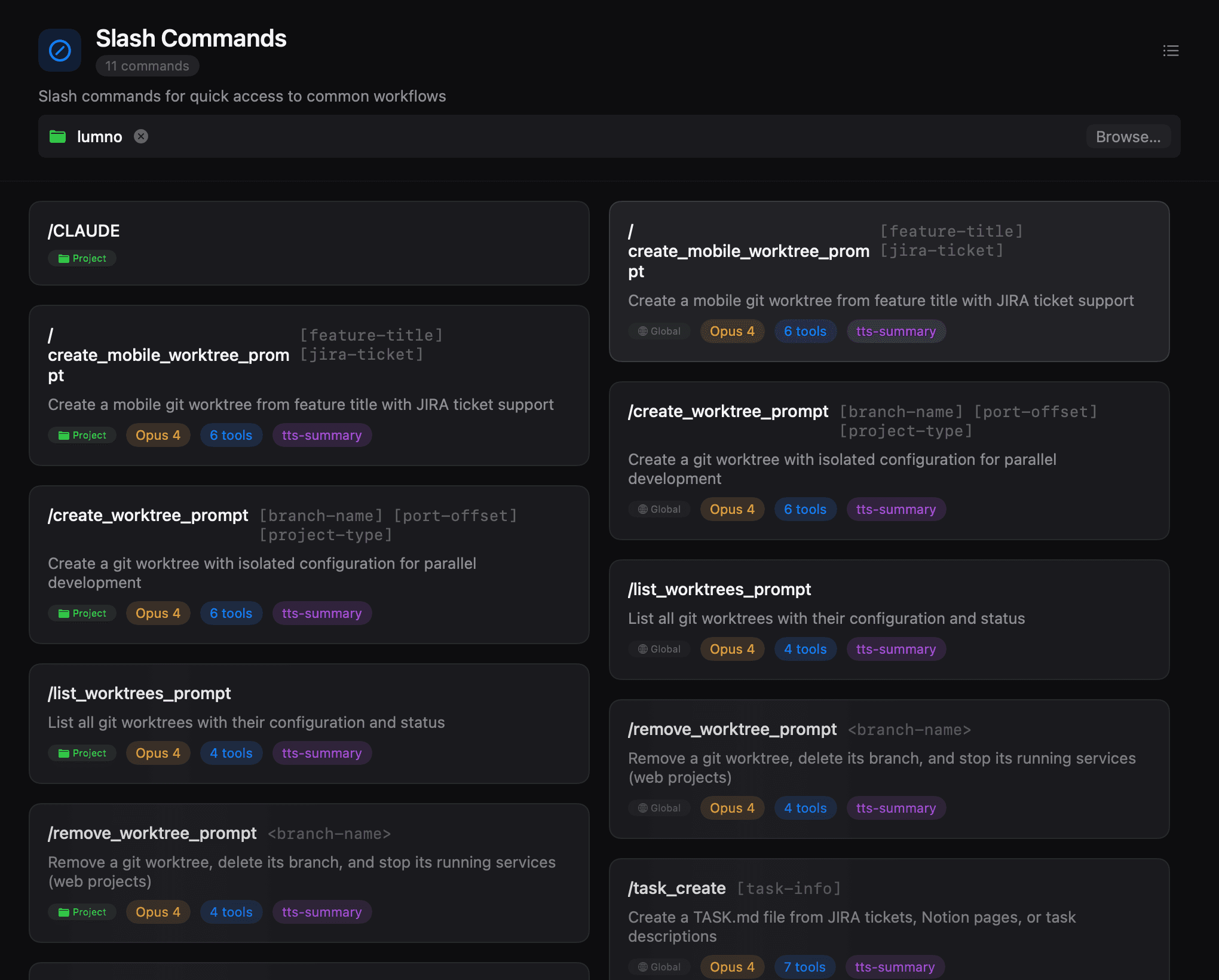Image resolution: width=1219 pixels, height=980 pixels.
Task: Click Project badge on /remove_worktree_prompt card
Action: tap(82, 912)
